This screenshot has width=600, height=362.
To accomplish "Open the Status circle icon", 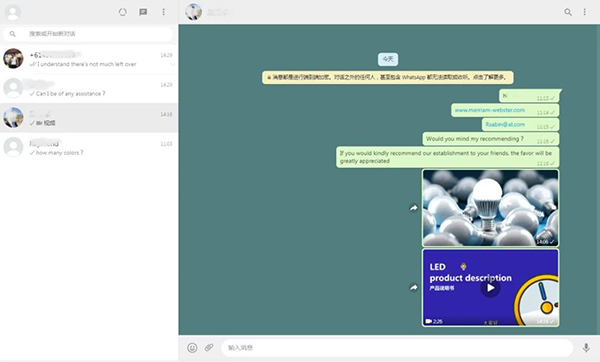I will click(x=122, y=12).
